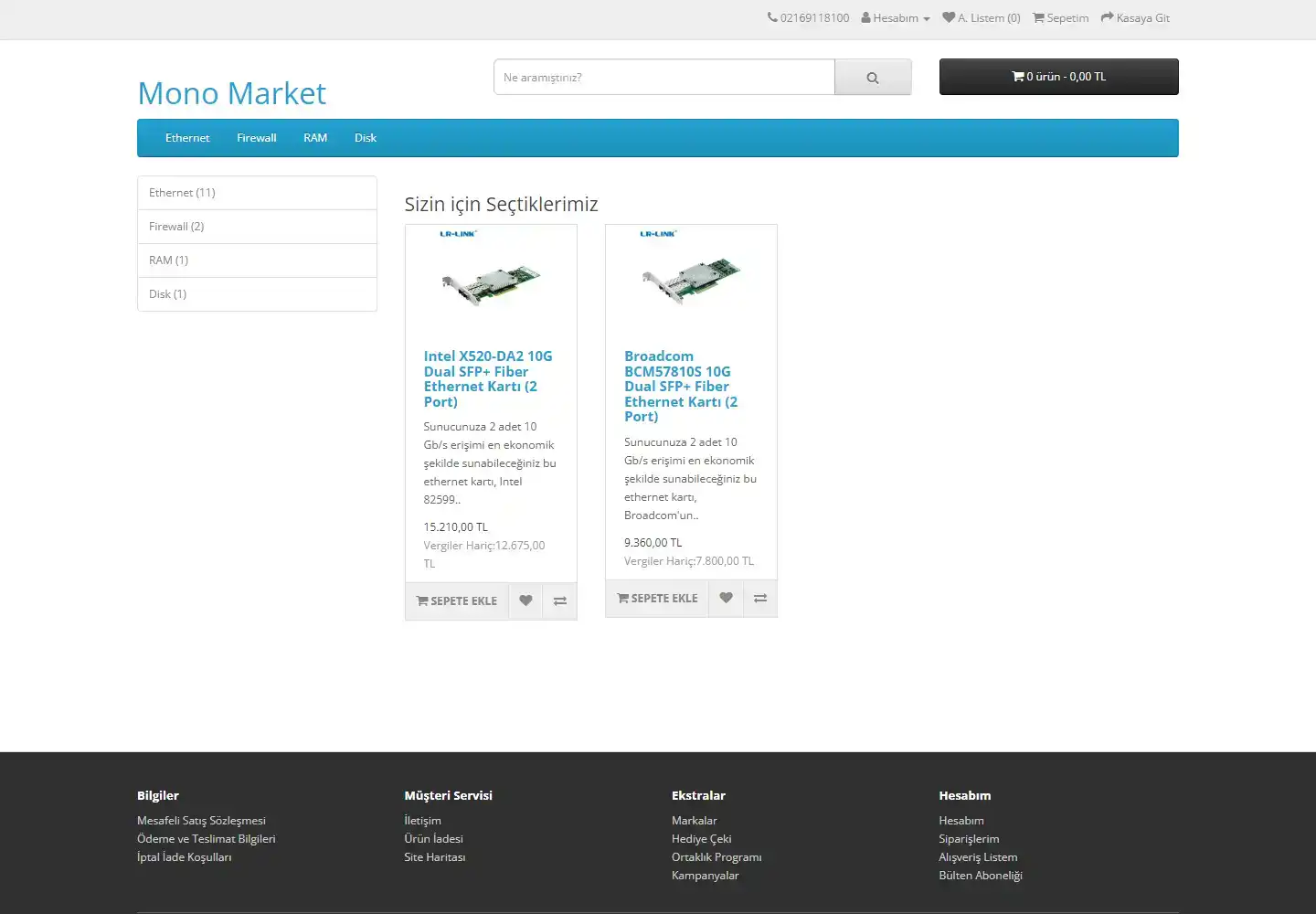The width and height of the screenshot is (1316, 914).
Task: Add Intel X520-DA2 to cart
Action: (457, 600)
